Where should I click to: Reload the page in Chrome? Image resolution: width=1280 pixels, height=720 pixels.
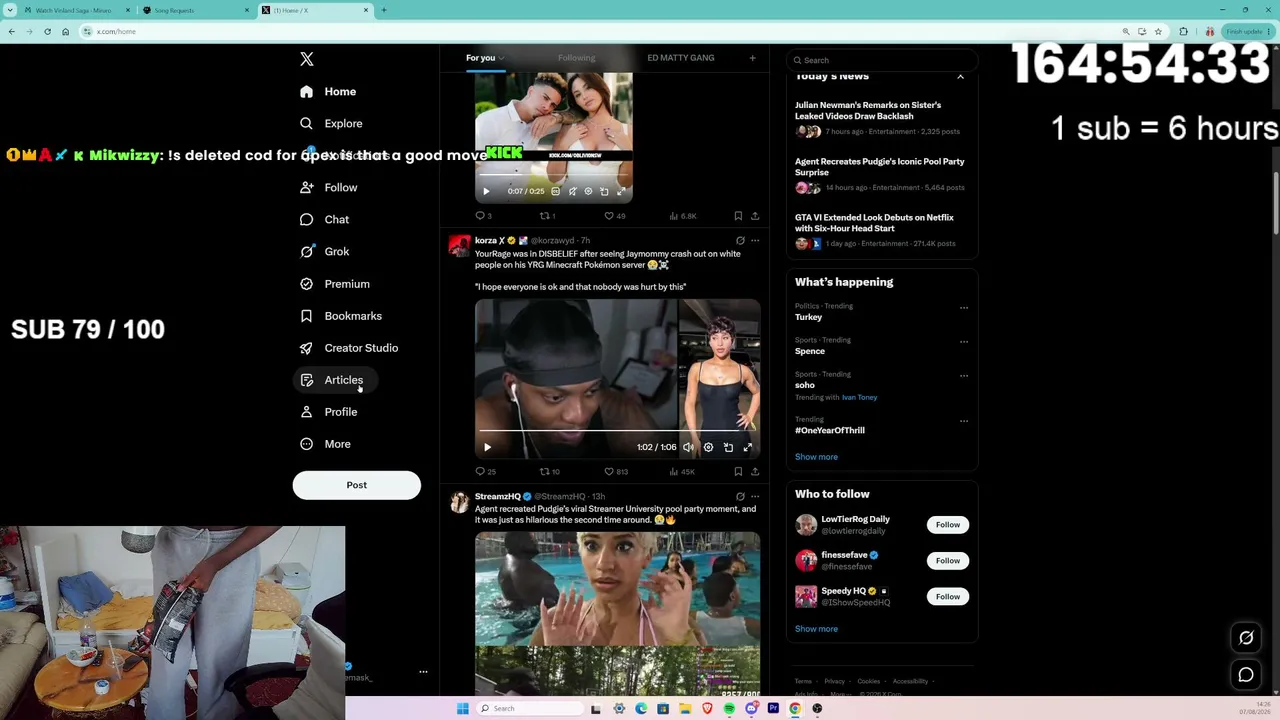[x=47, y=31]
